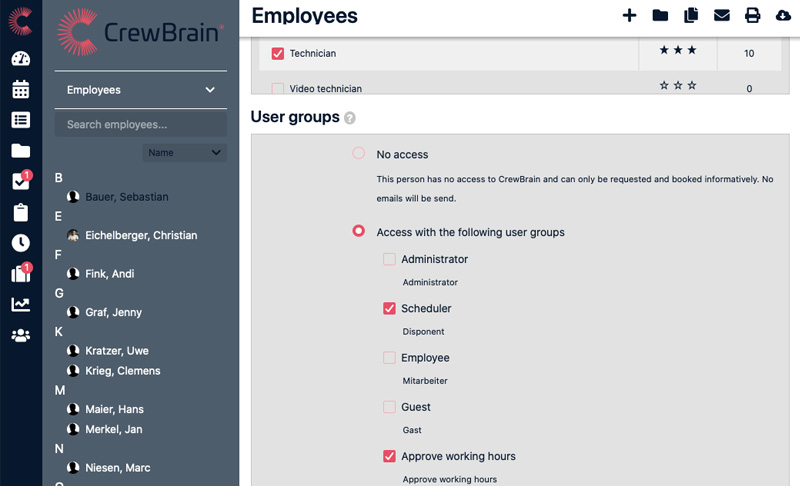Click the statistics chart icon in sidebar
The image size is (800, 486).
tap(21, 305)
